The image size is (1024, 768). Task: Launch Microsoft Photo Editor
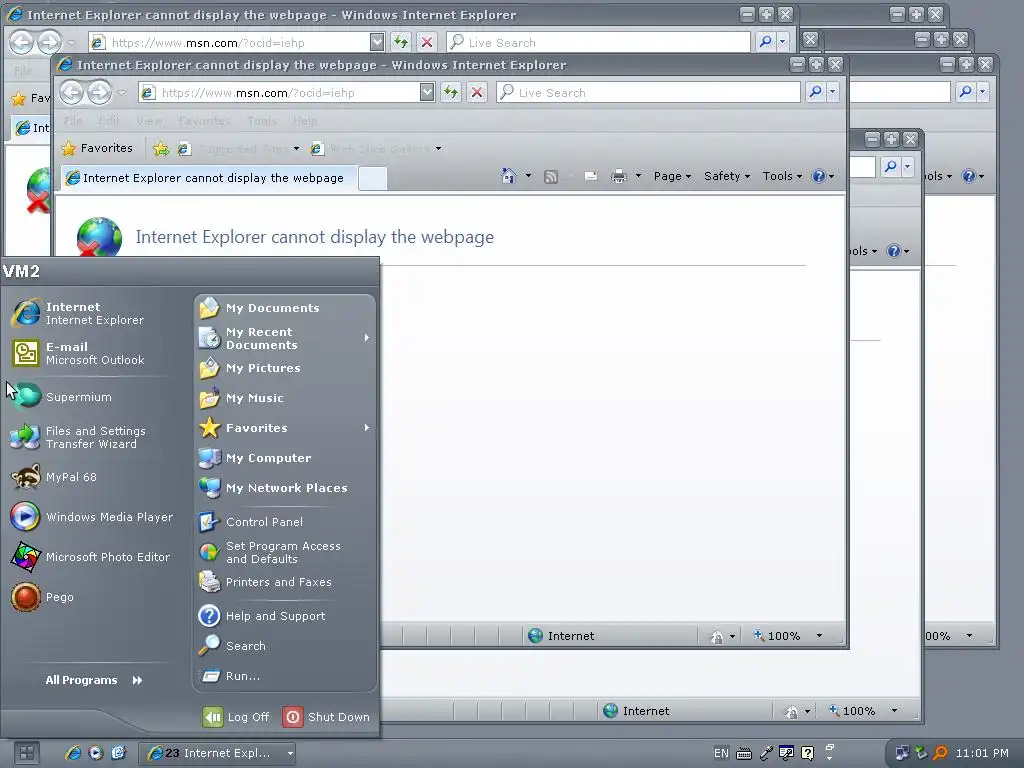pos(91,557)
